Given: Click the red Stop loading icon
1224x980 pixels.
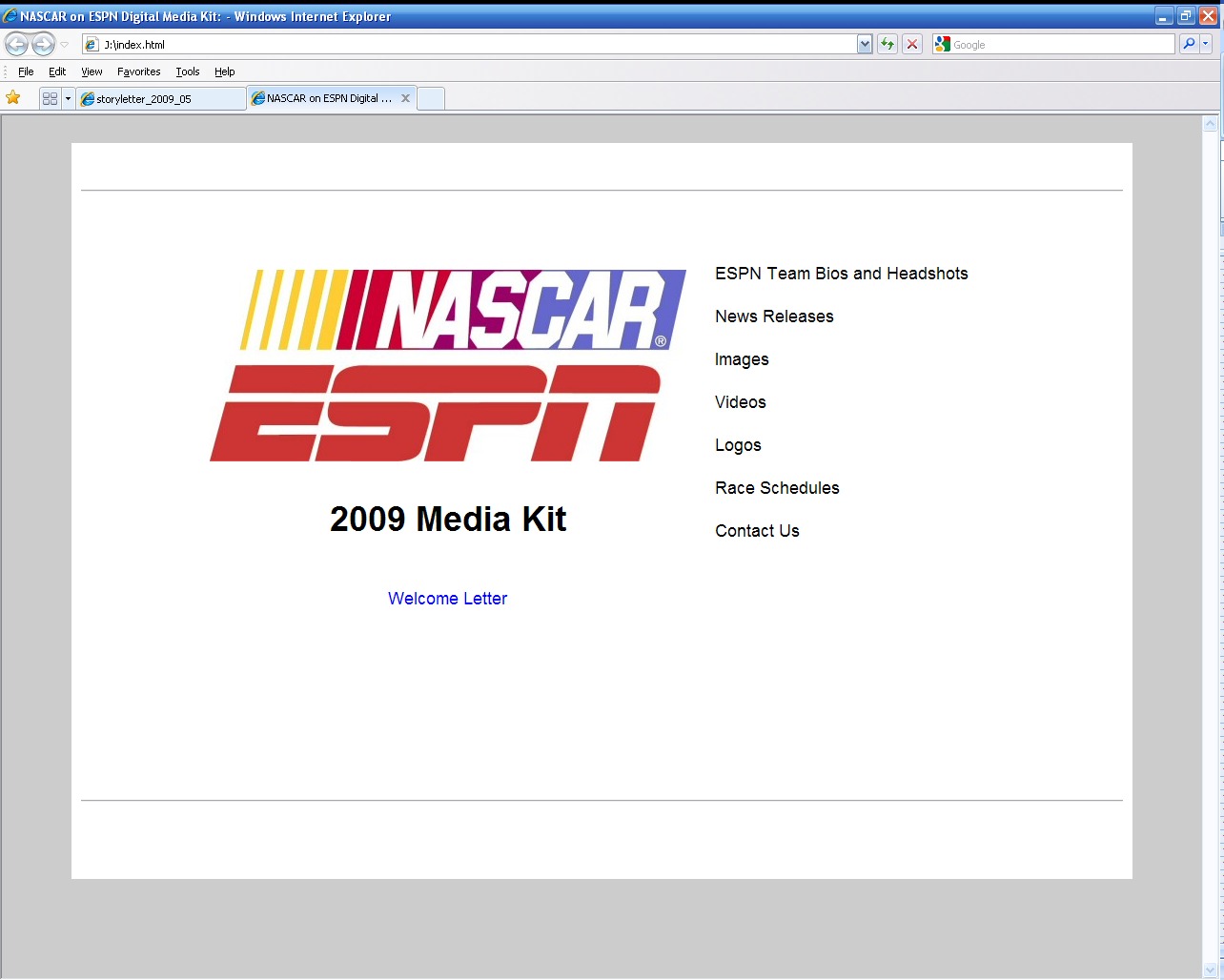Looking at the screenshot, I should pyautogui.click(x=912, y=44).
